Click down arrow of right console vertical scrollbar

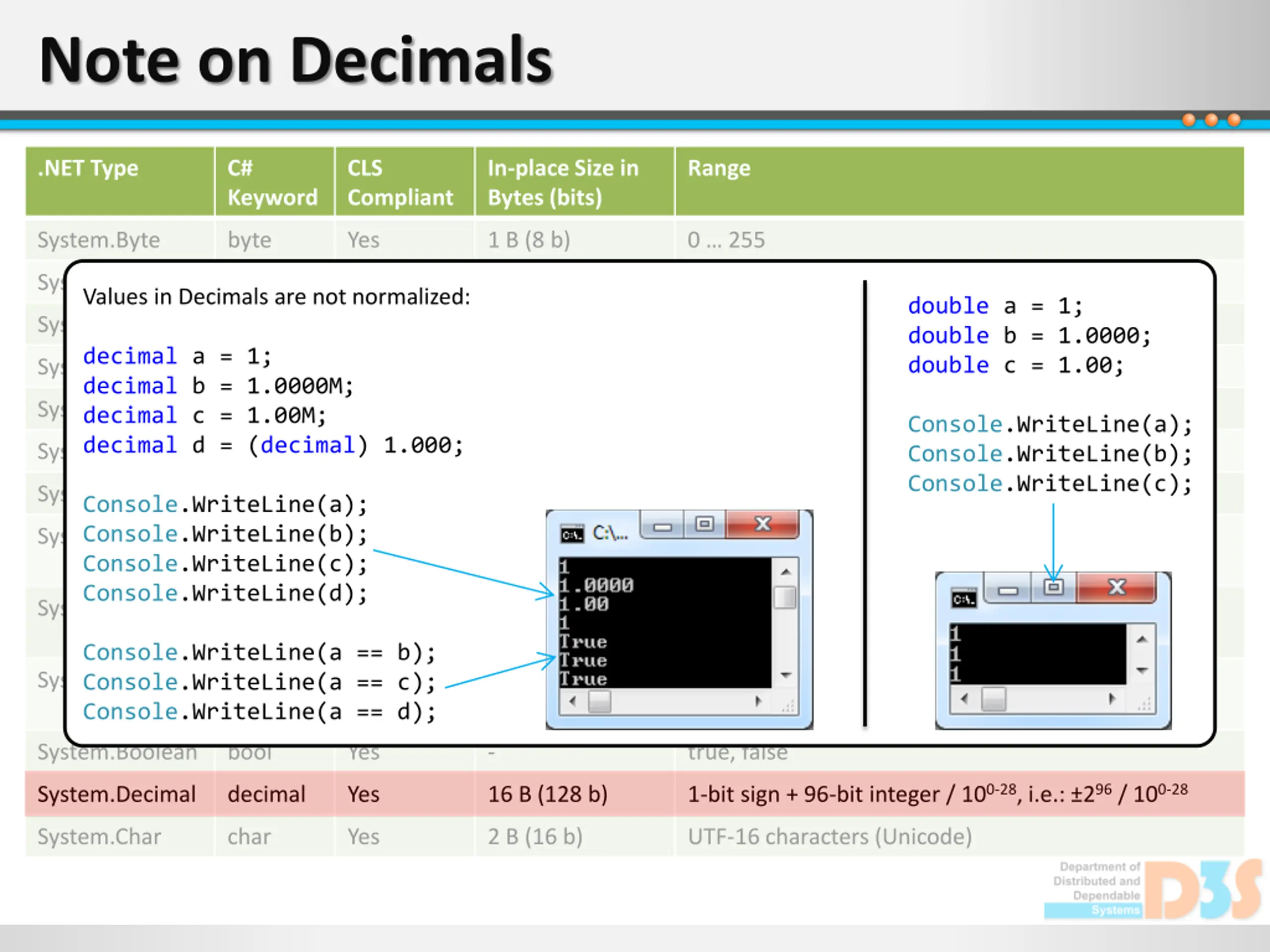click(1142, 670)
